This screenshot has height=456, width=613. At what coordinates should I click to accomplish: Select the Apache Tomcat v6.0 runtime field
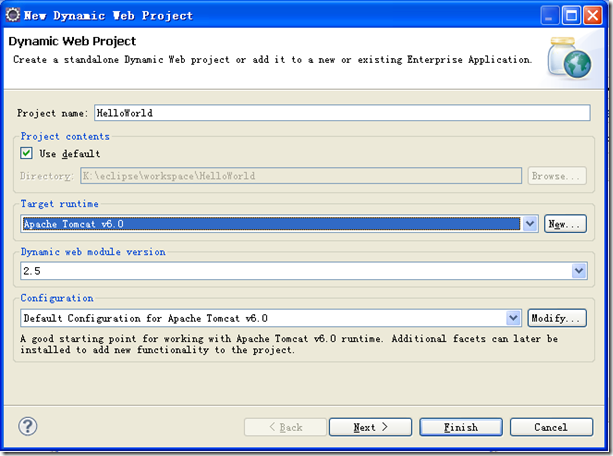click(271, 224)
